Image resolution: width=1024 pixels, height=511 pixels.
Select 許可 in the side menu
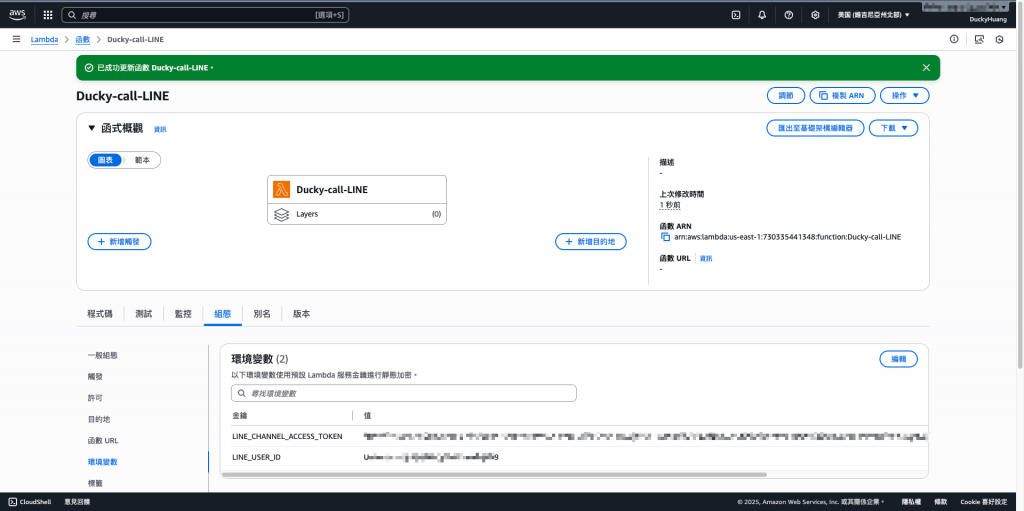(95, 398)
